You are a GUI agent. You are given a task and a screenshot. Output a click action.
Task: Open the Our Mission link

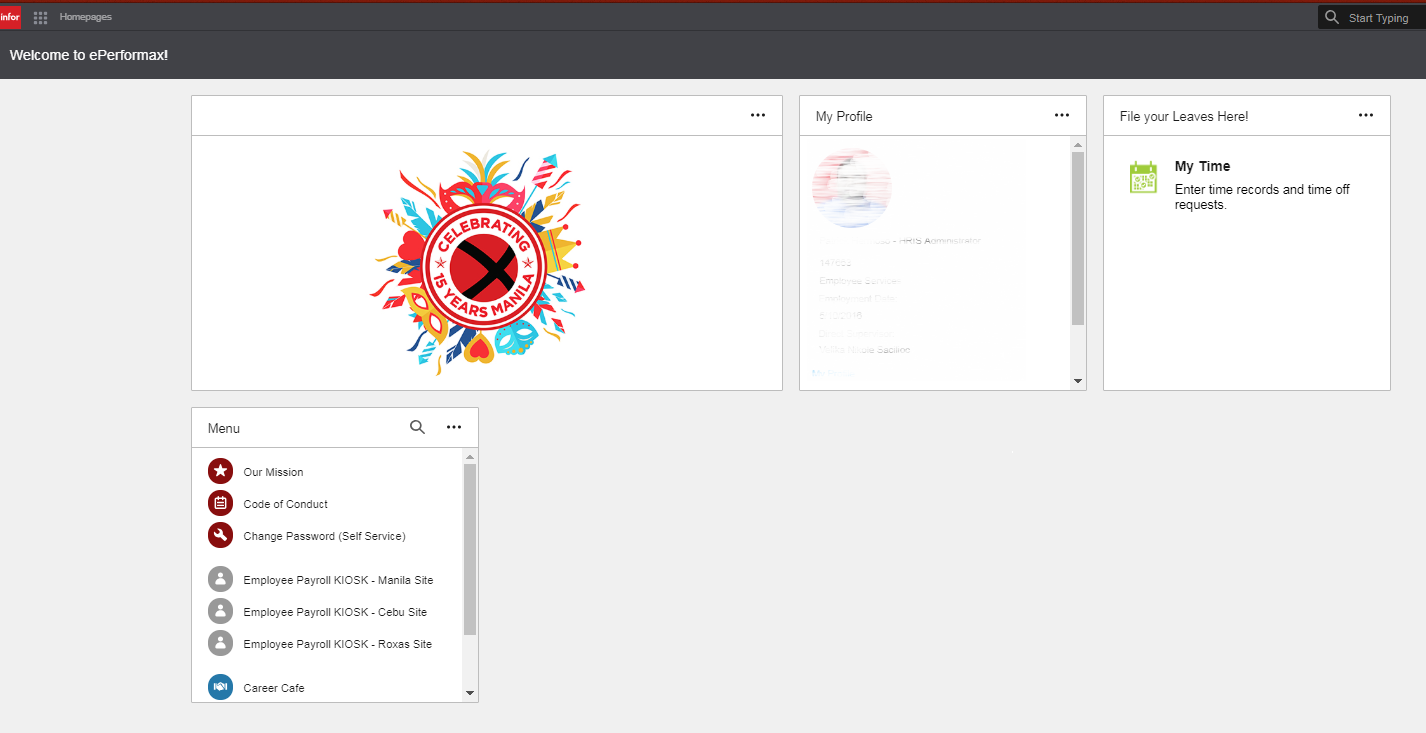coord(273,472)
